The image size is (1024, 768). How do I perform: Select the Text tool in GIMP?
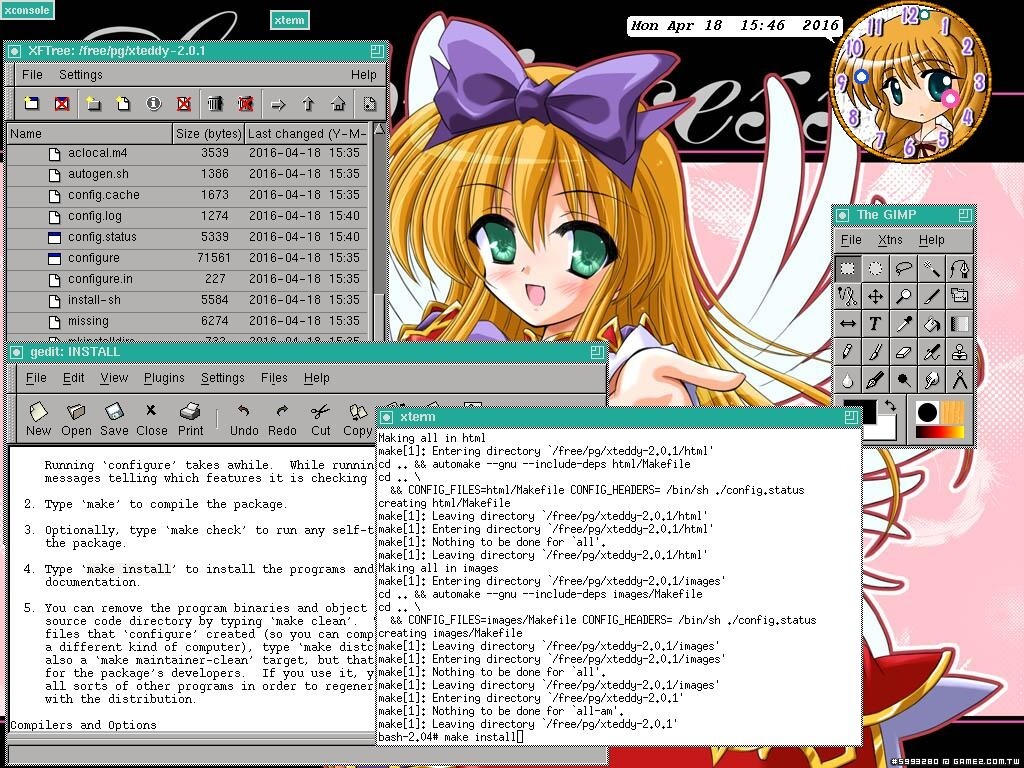[875, 324]
